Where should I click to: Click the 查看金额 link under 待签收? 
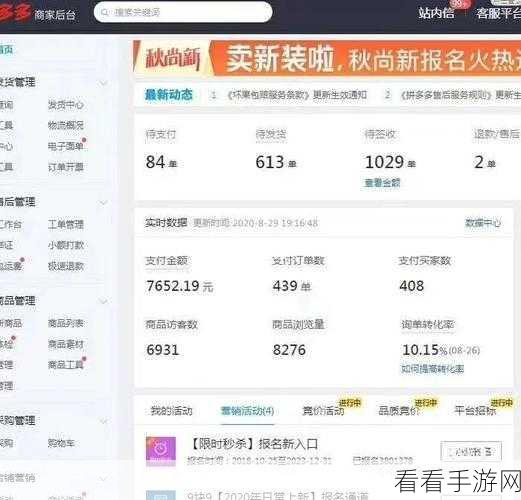[x=382, y=183]
